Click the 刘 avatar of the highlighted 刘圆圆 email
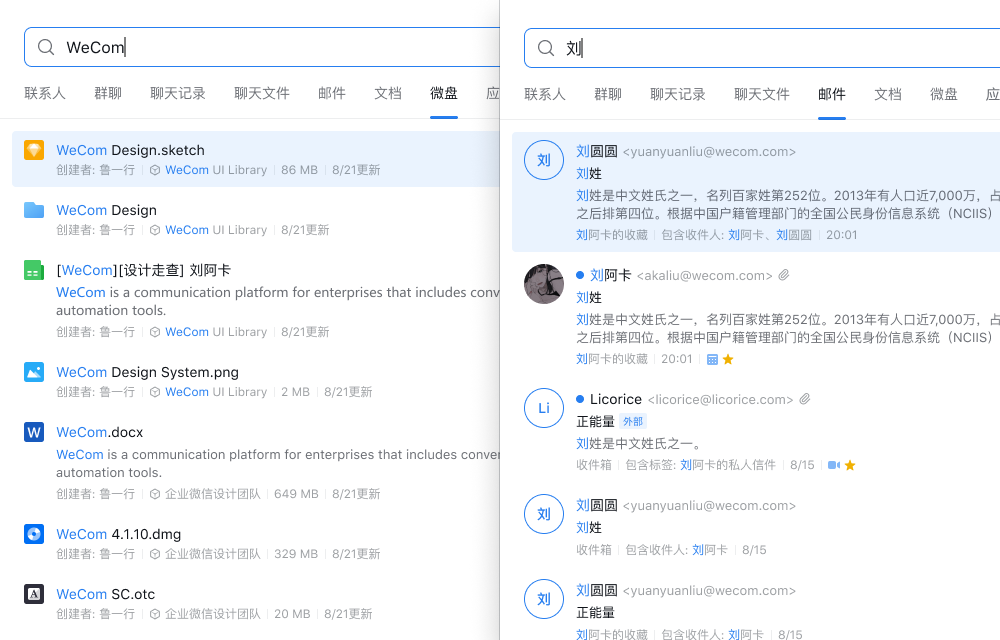This screenshot has width=1000, height=640. (544, 159)
